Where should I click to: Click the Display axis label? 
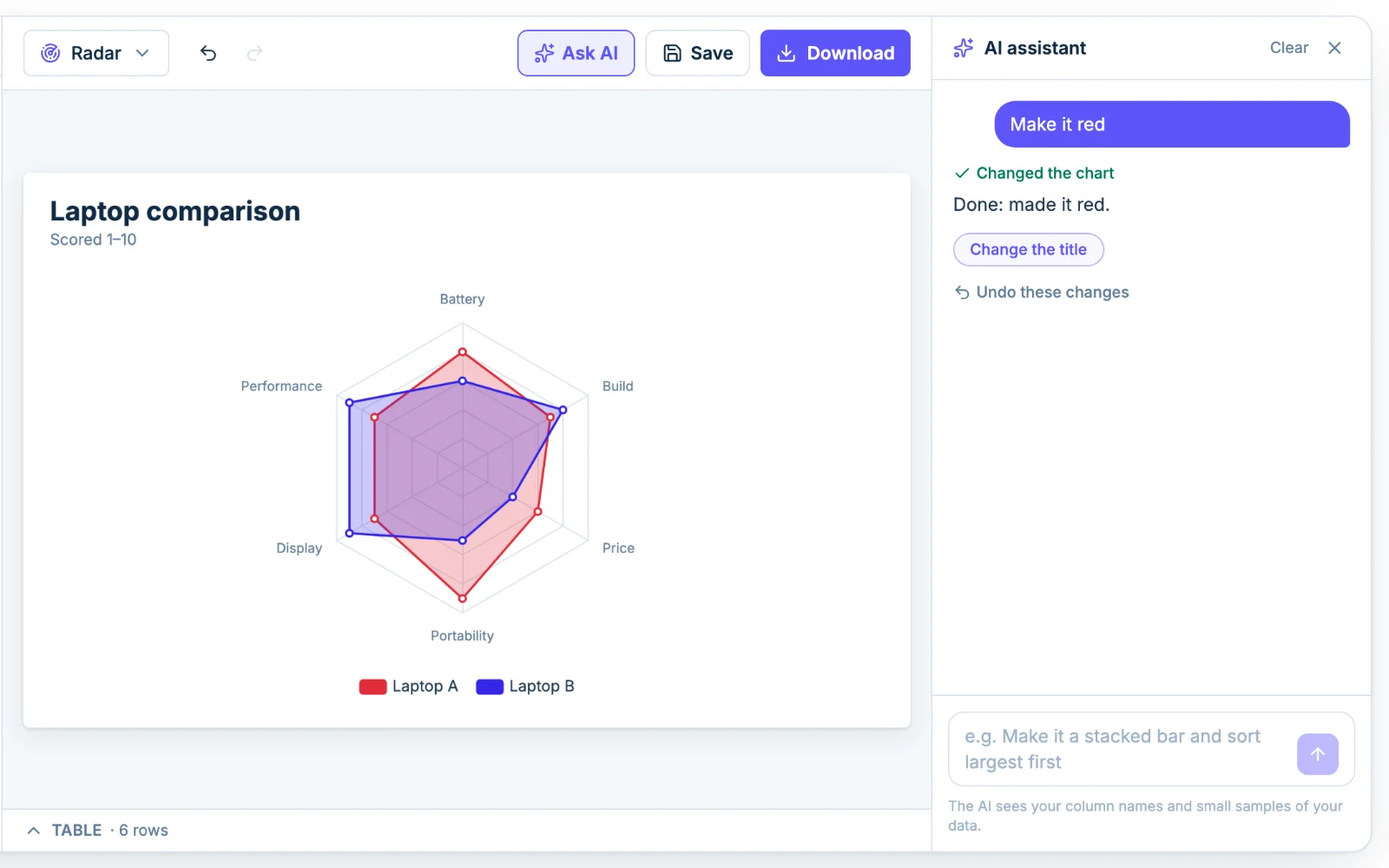tap(300, 549)
